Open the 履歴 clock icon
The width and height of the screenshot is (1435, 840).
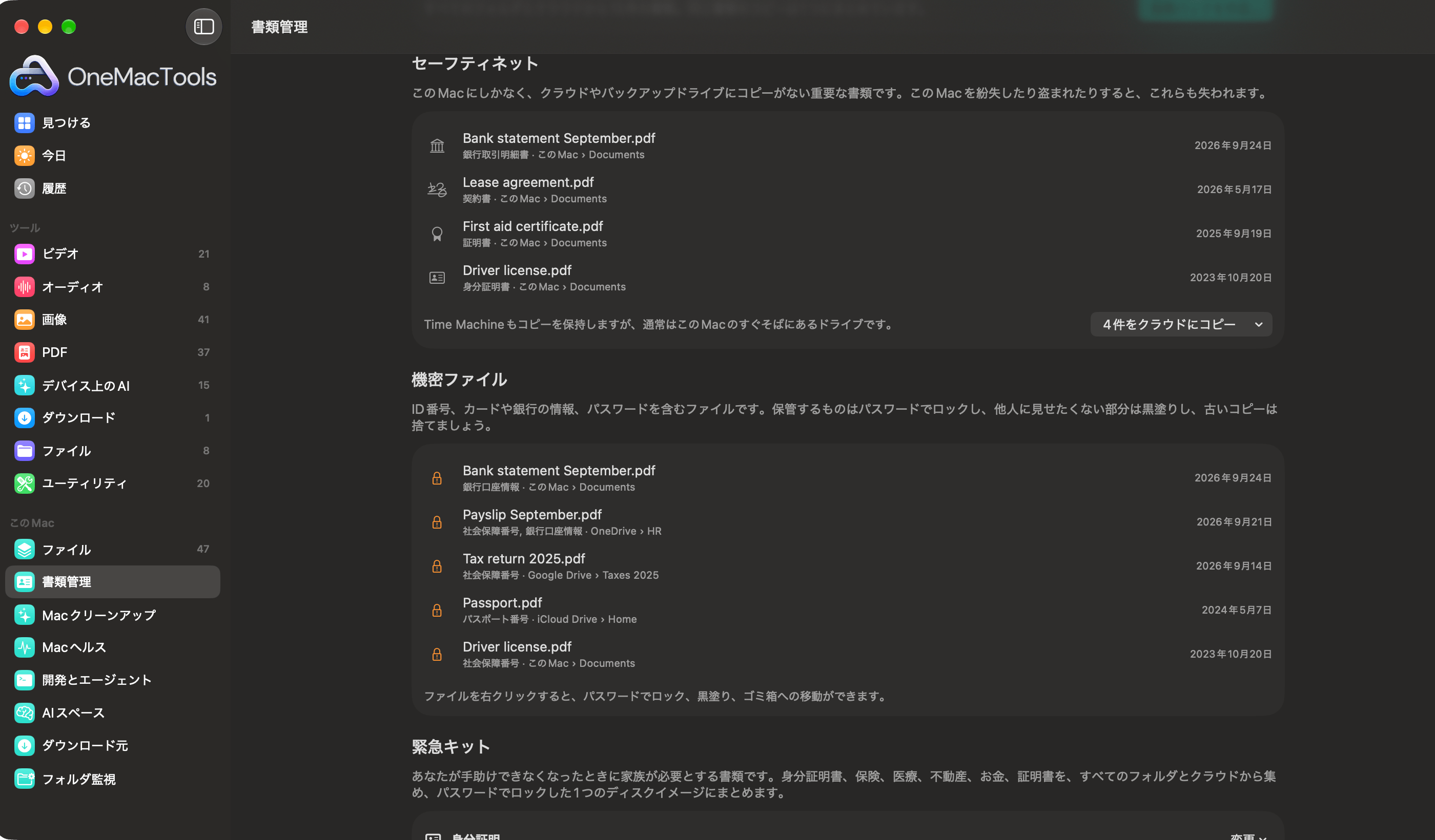(x=25, y=188)
